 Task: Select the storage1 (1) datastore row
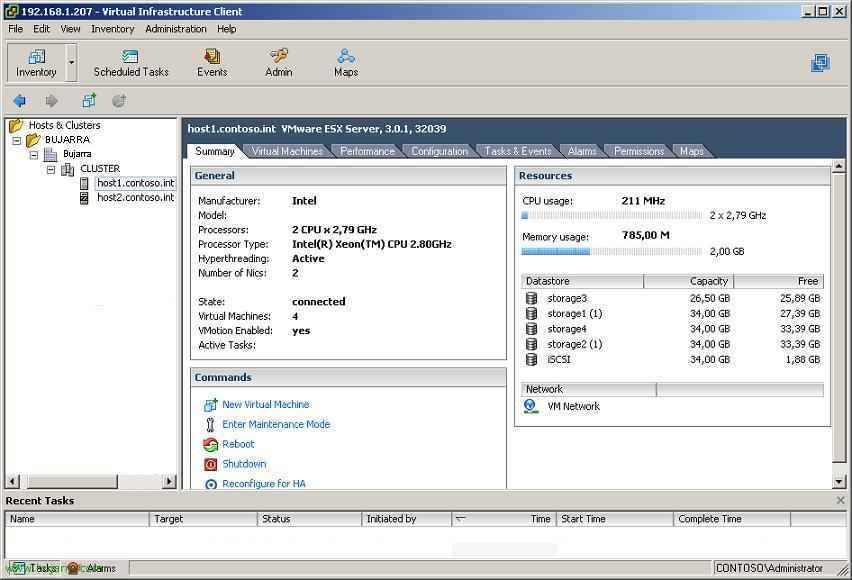coord(673,314)
